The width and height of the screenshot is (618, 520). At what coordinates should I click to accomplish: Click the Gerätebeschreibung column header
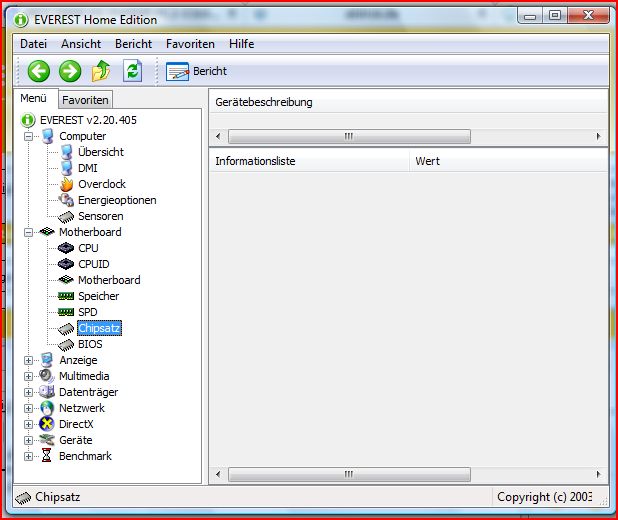(408, 102)
